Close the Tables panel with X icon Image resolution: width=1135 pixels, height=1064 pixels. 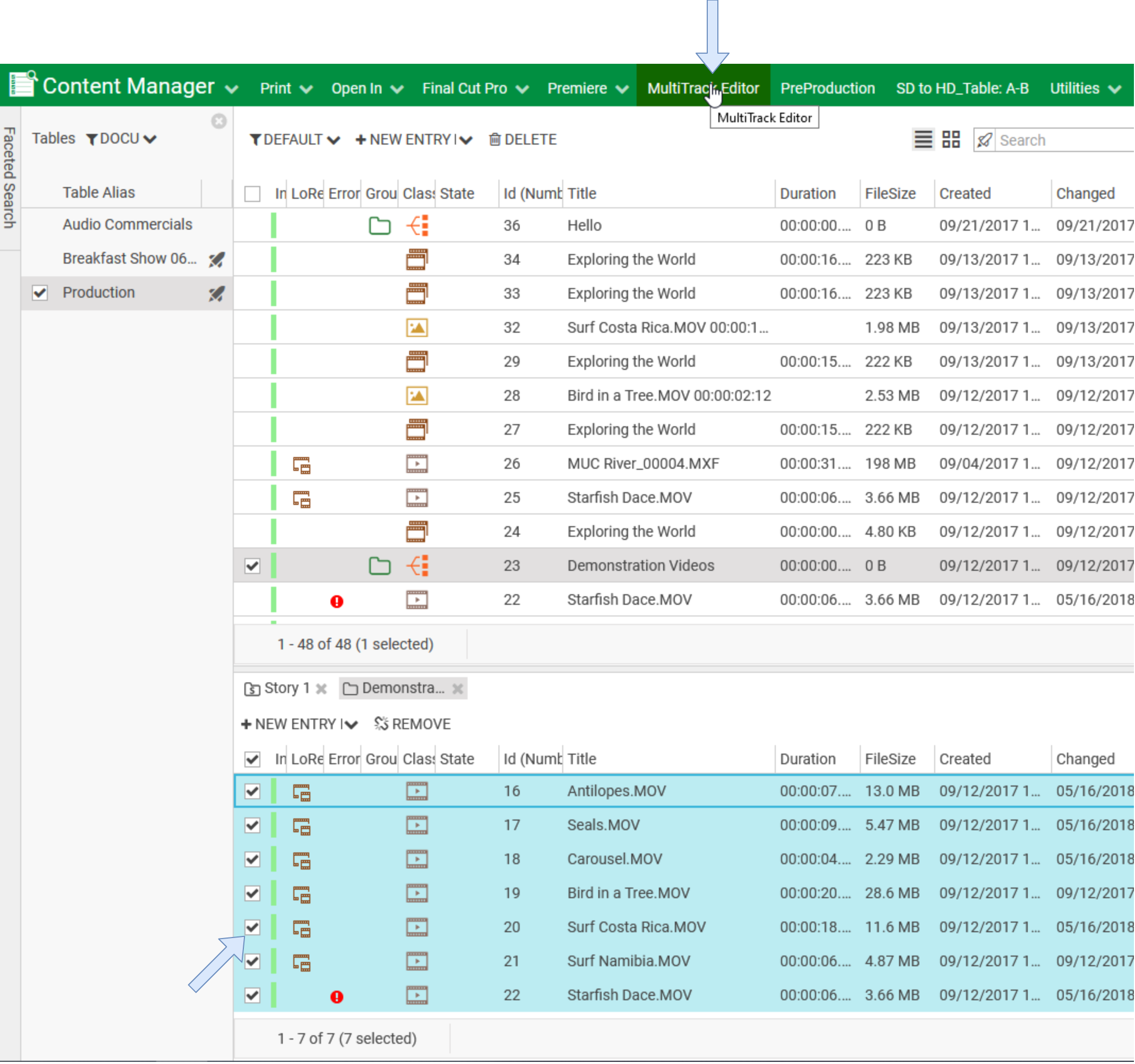tap(219, 121)
